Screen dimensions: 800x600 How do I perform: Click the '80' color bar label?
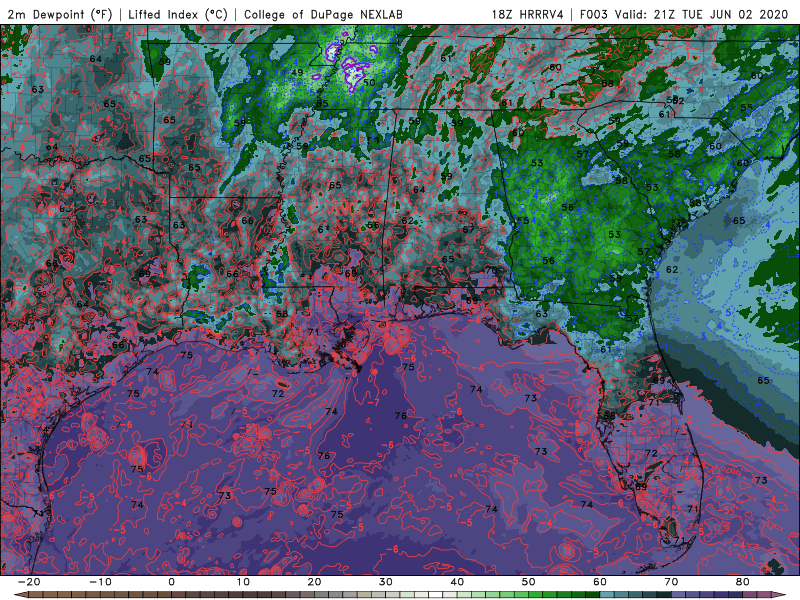pos(743,582)
